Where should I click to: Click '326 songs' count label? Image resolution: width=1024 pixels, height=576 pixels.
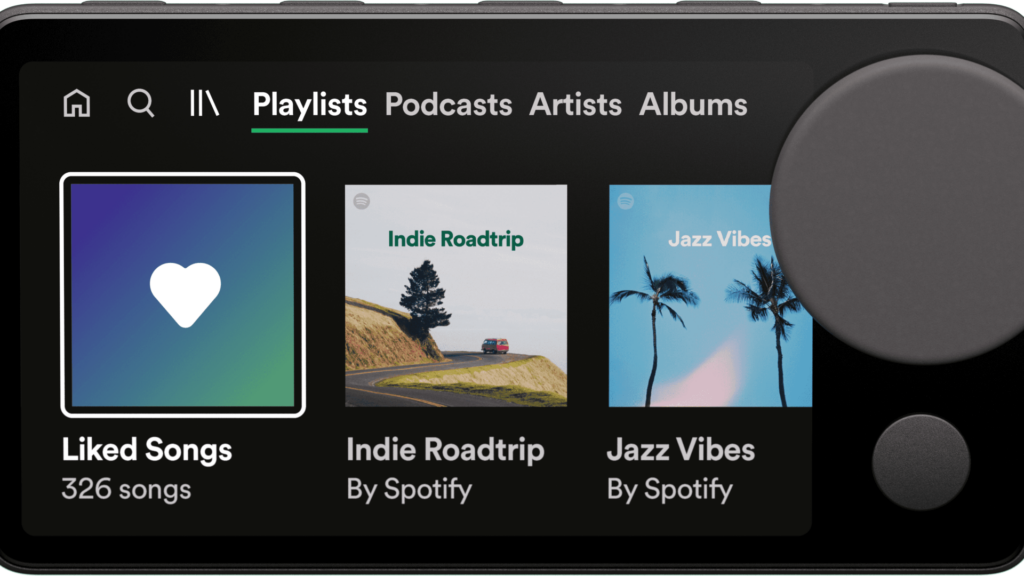click(126, 489)
